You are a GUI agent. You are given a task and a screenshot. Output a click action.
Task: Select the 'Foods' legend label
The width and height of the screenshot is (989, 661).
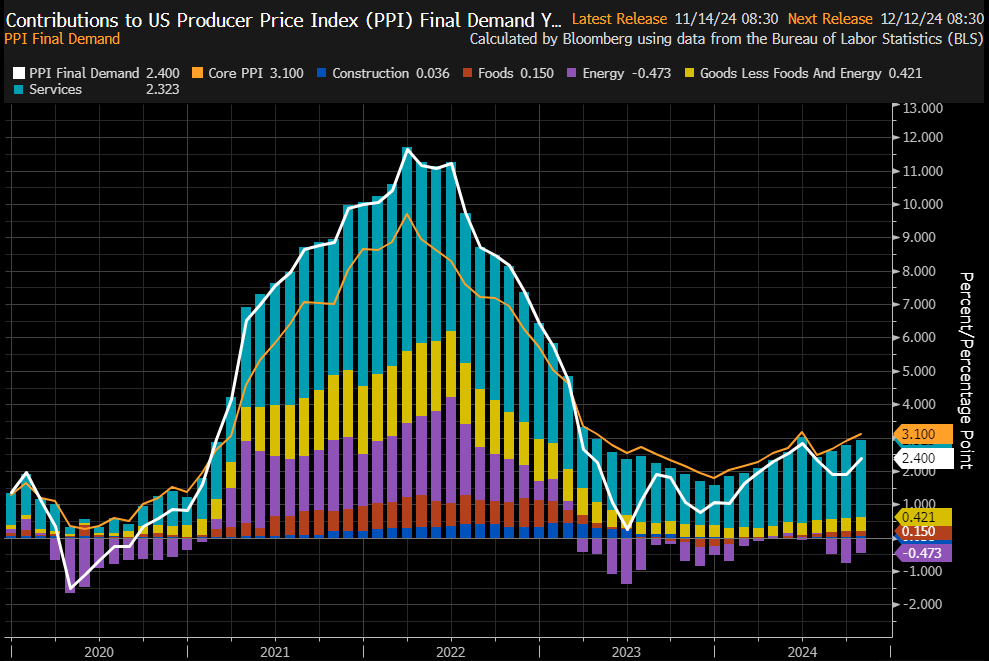click(496, 73)
